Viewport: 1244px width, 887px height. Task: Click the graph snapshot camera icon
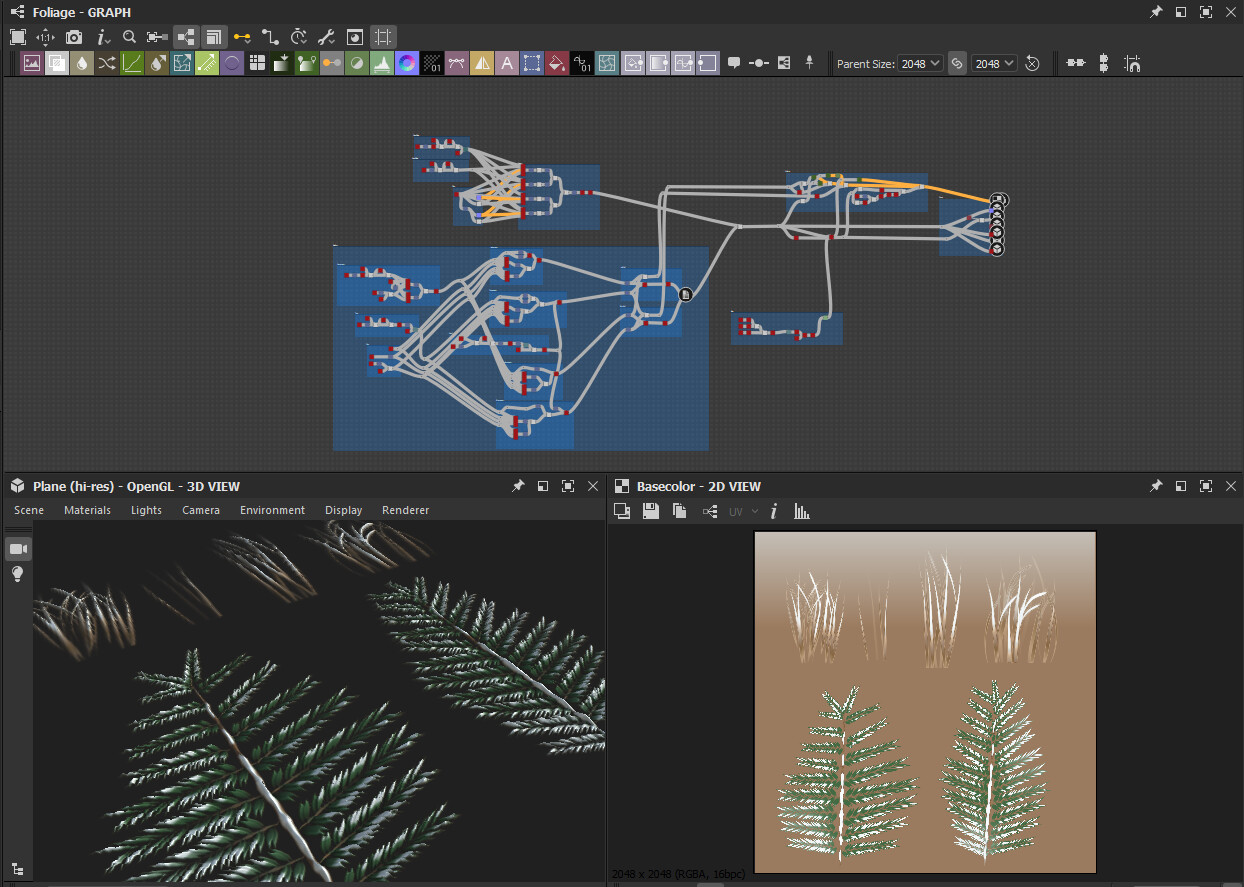(x=74, y=37)
